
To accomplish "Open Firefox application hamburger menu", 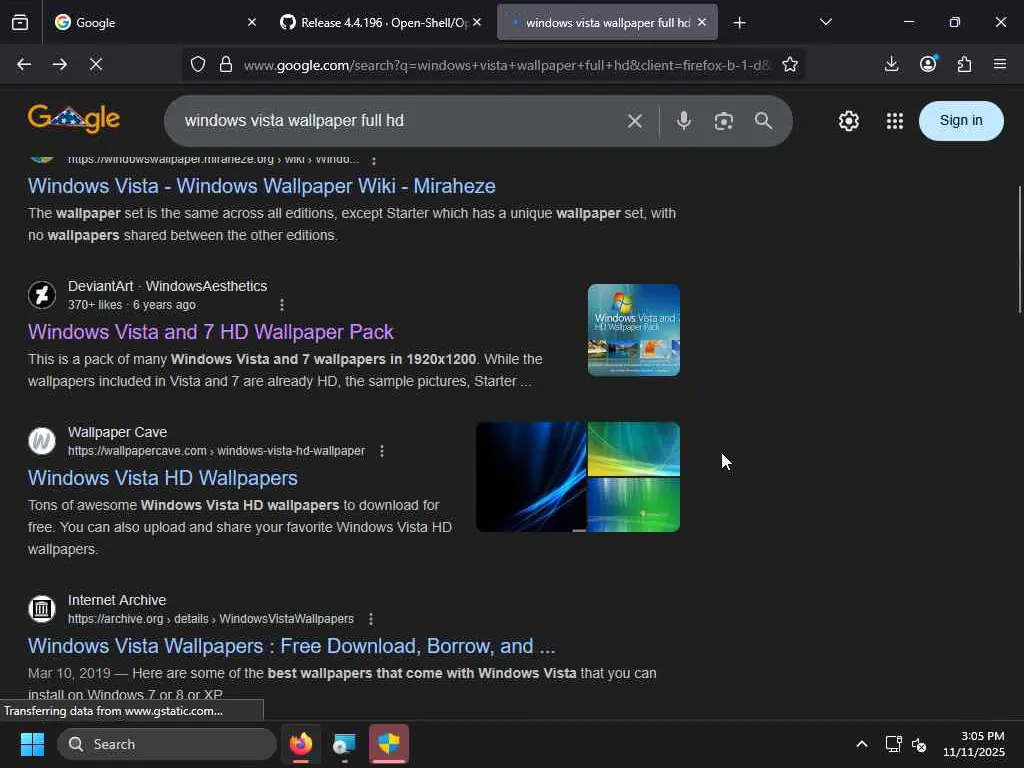I will tap(1000, 64).
